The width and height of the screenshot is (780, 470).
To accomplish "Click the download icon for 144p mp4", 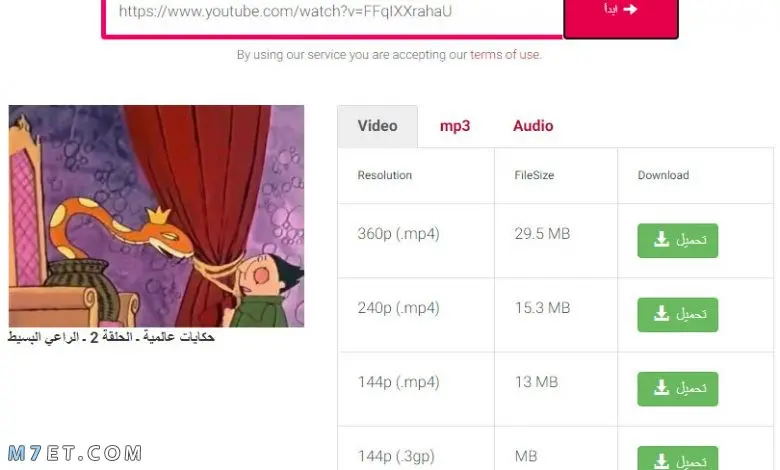I will pos(661,388).
